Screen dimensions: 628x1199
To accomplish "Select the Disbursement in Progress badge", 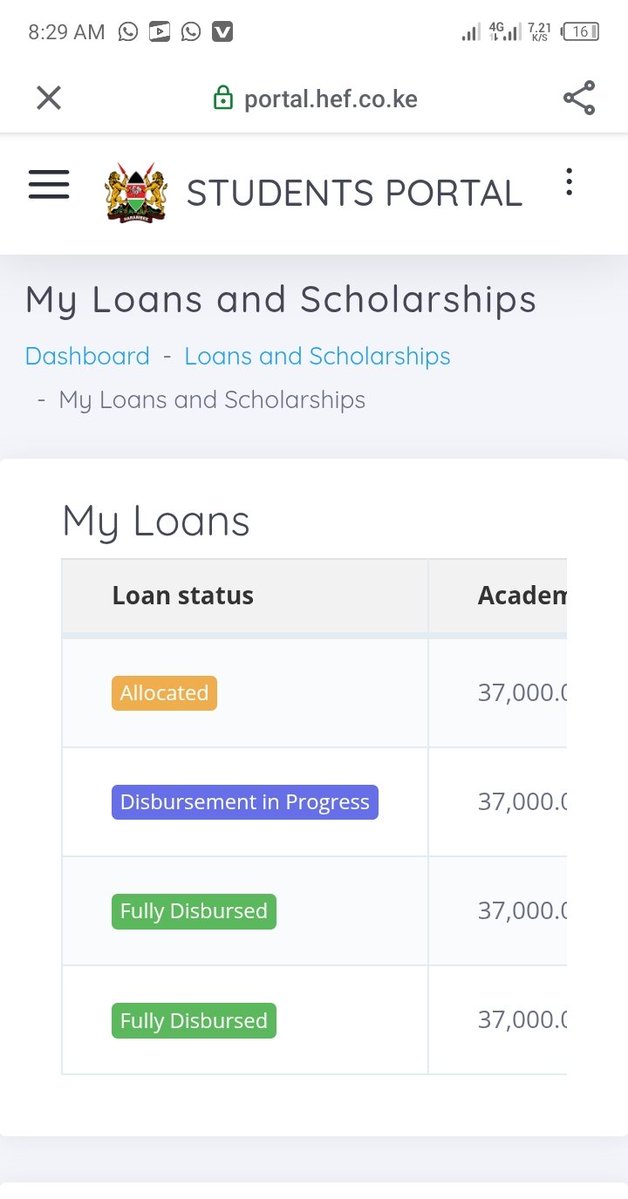I will [x=245, y=802].
